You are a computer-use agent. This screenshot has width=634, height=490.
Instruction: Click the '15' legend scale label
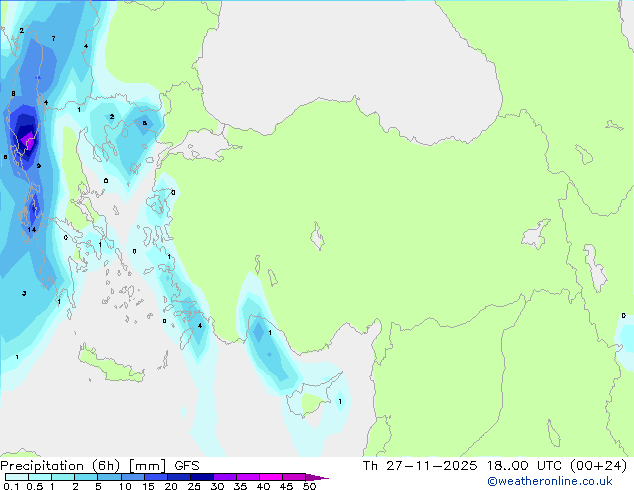148,486
